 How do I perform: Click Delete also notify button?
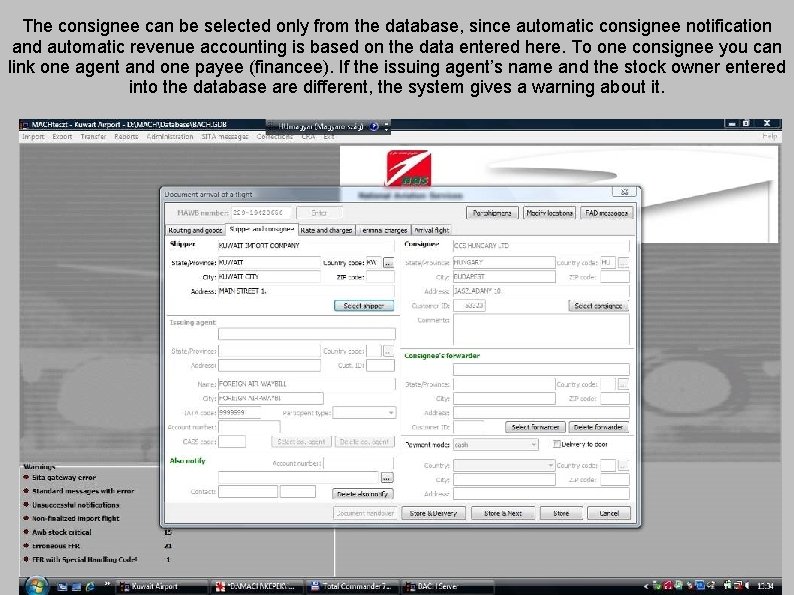(x=363, y=494)
